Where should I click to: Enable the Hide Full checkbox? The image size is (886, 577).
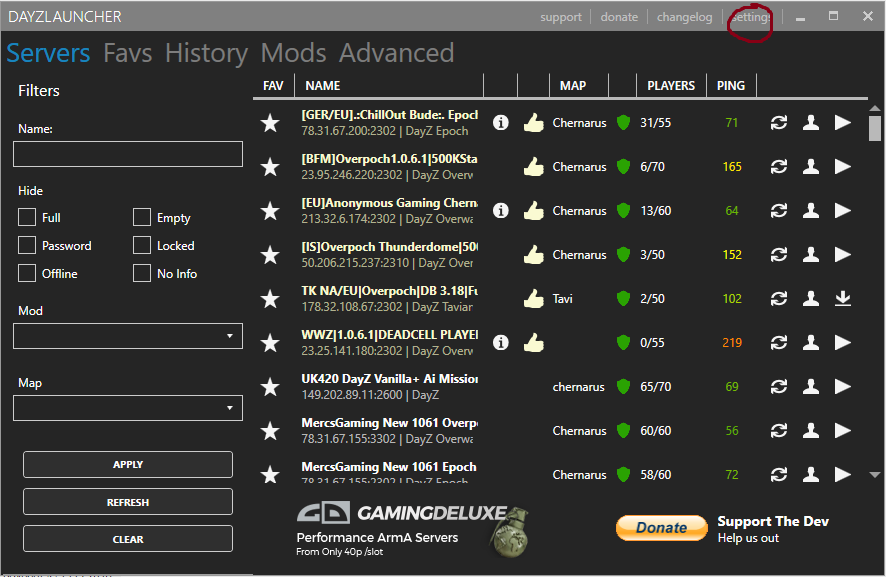(27, 218)
